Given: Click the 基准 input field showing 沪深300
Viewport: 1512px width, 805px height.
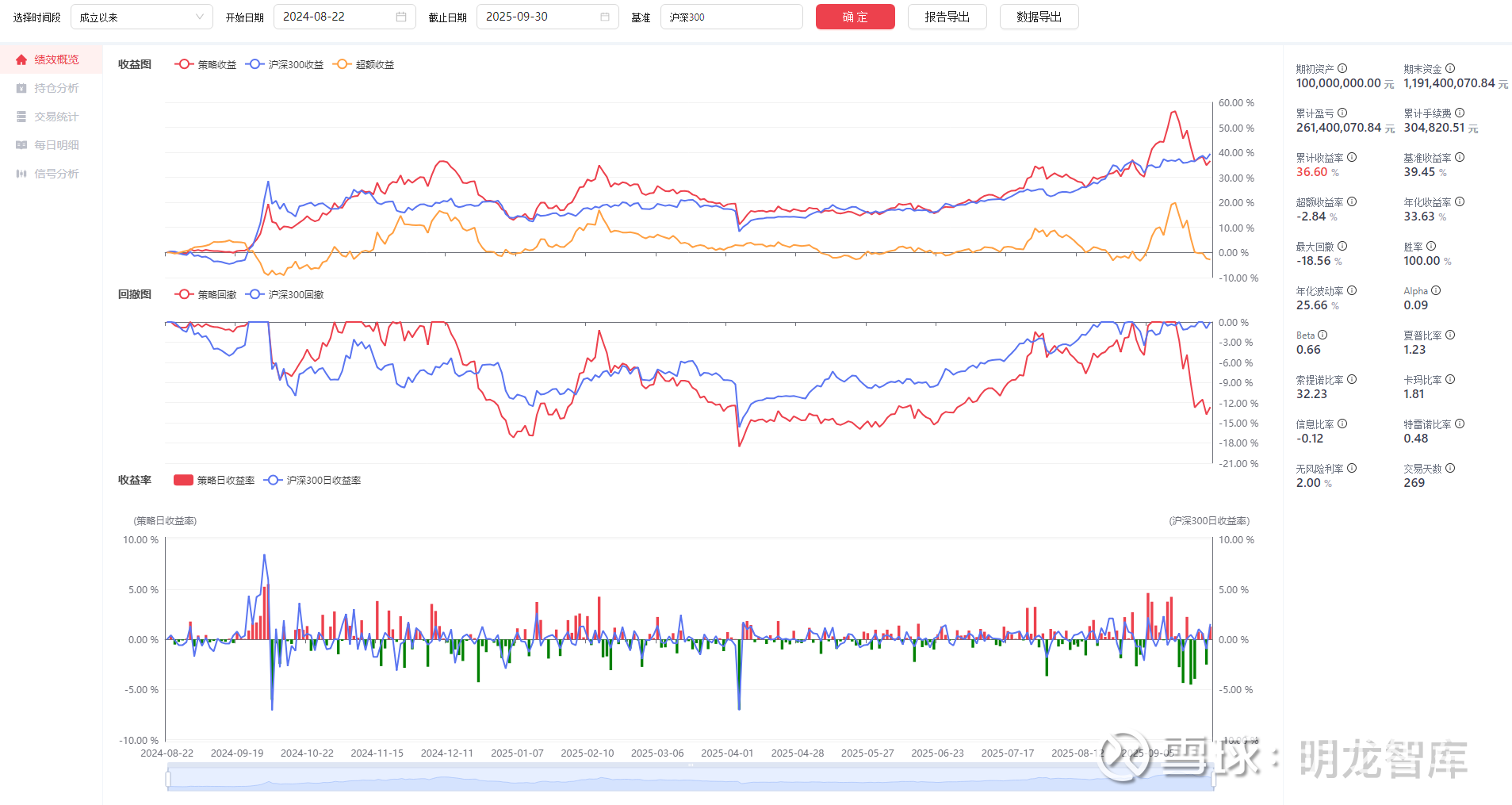Looking at the screenshot, I should [x=731, y=17].
